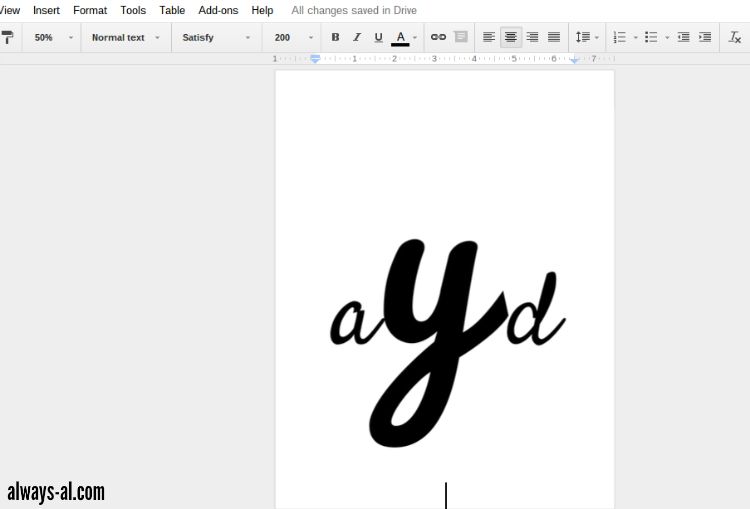The image size is (750, 509).
Task: Click the decrease indent icon
Action: pyautogui.click(x=684, y=37)
